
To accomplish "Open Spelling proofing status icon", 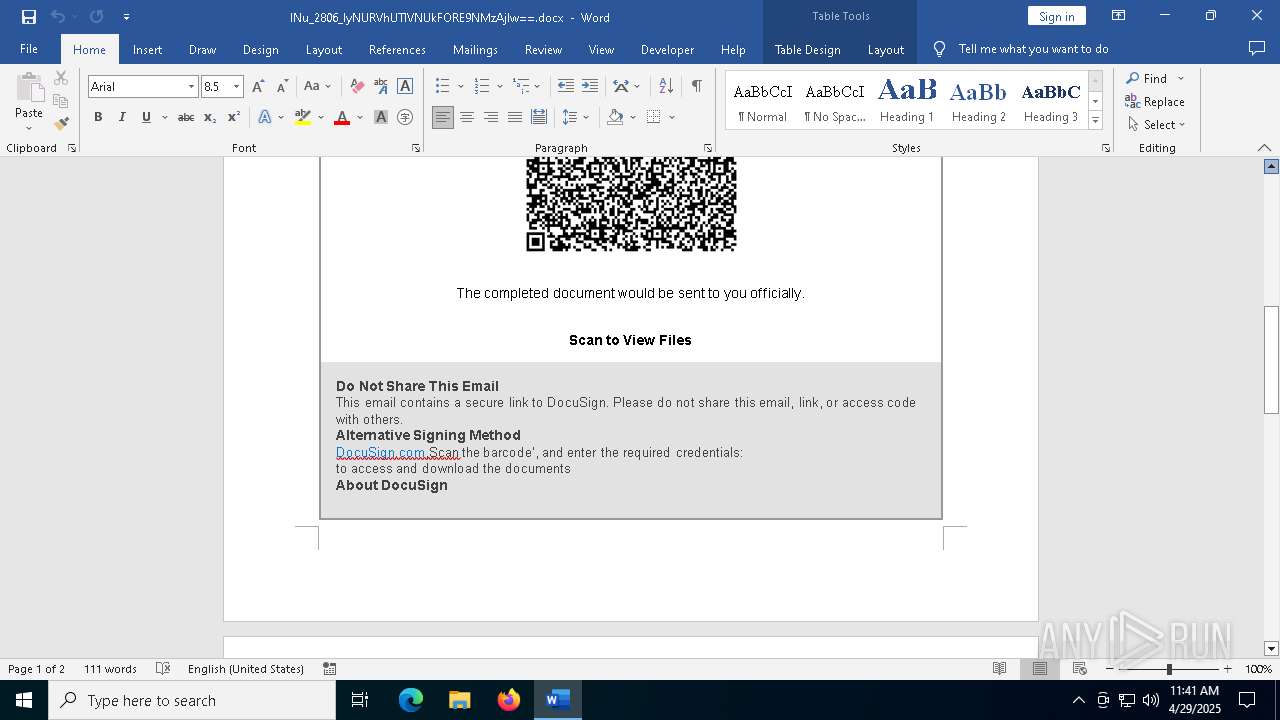I will tap(163, 669).
